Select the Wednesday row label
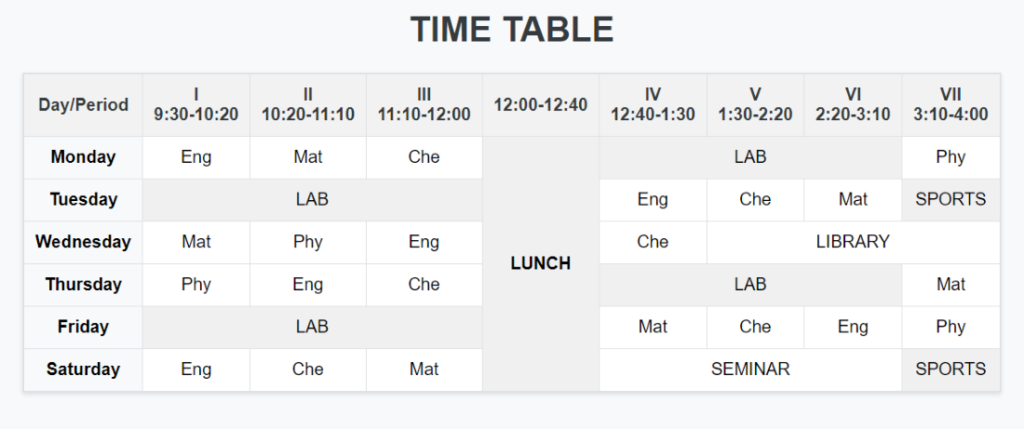The image size is (1024, 429). click(x=84, y=242)
